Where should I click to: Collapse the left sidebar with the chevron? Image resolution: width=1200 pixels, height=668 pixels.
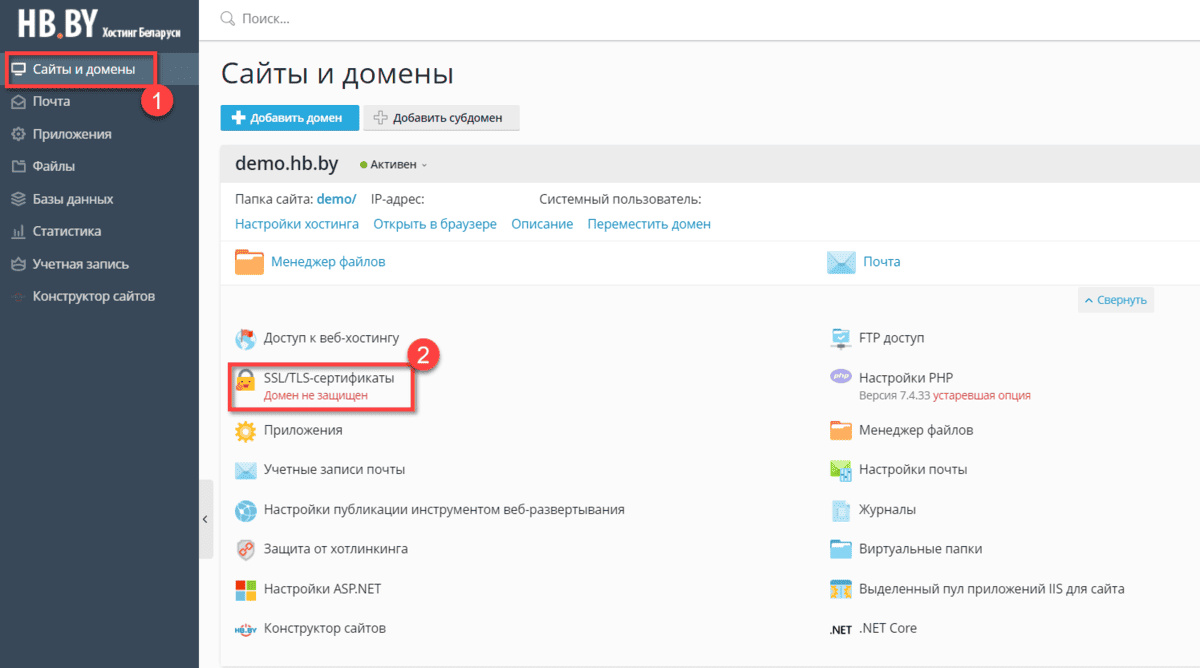[205, 519]
